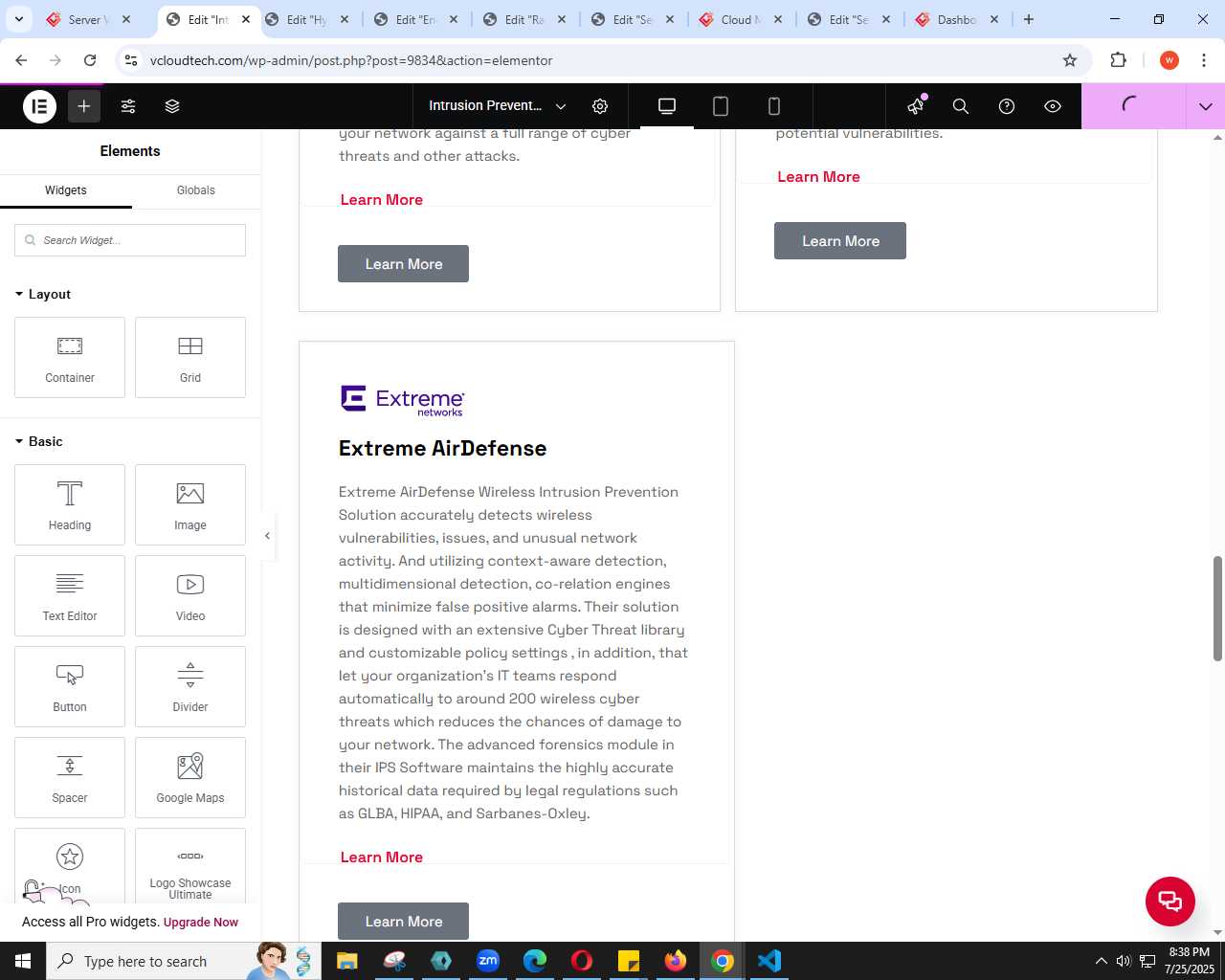Click gray Learn More button in top-left card
1225x980 pixels.
click(403, 264)
